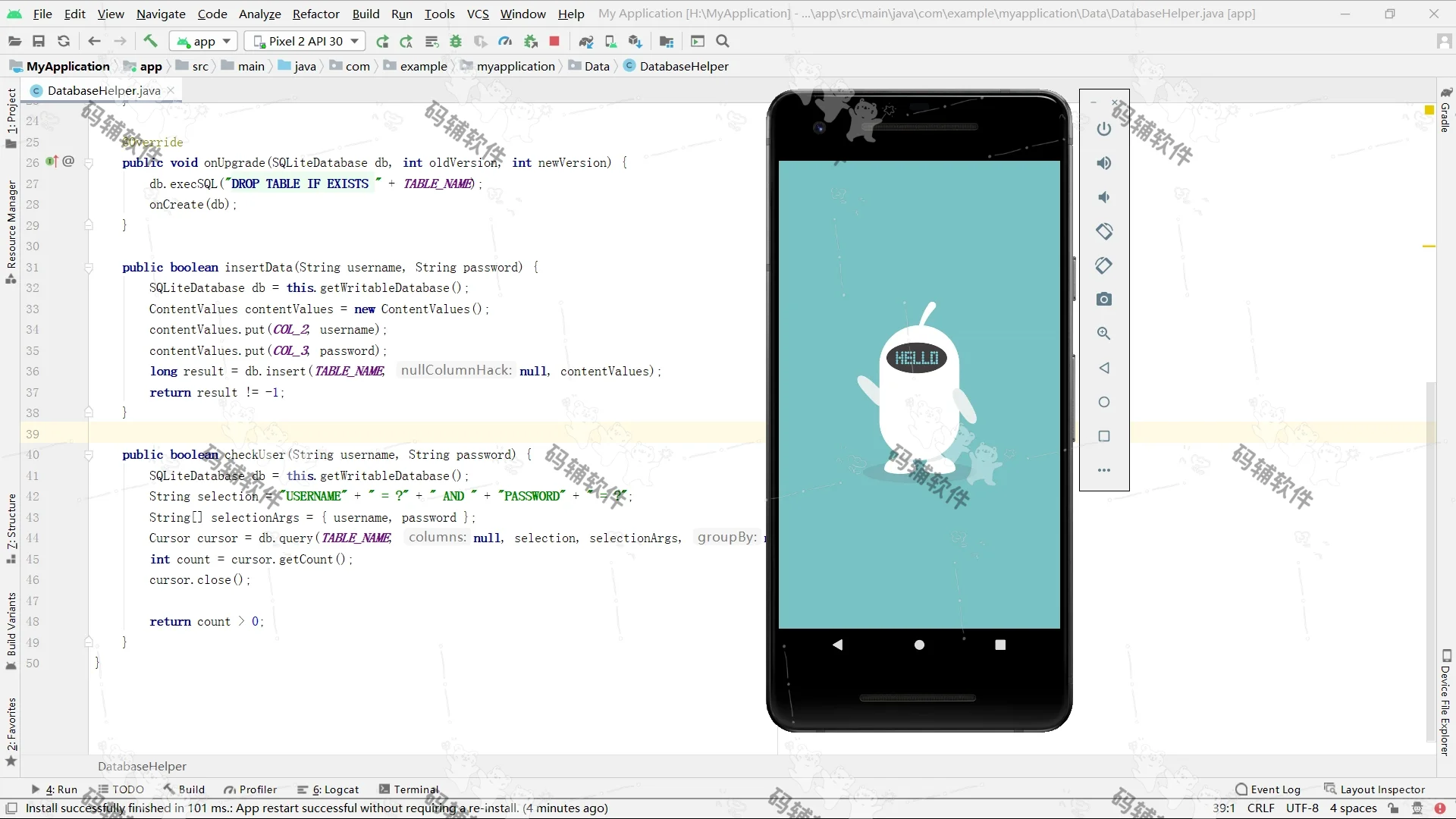Open the Profiler with the gauge icon

click(505, 41)
